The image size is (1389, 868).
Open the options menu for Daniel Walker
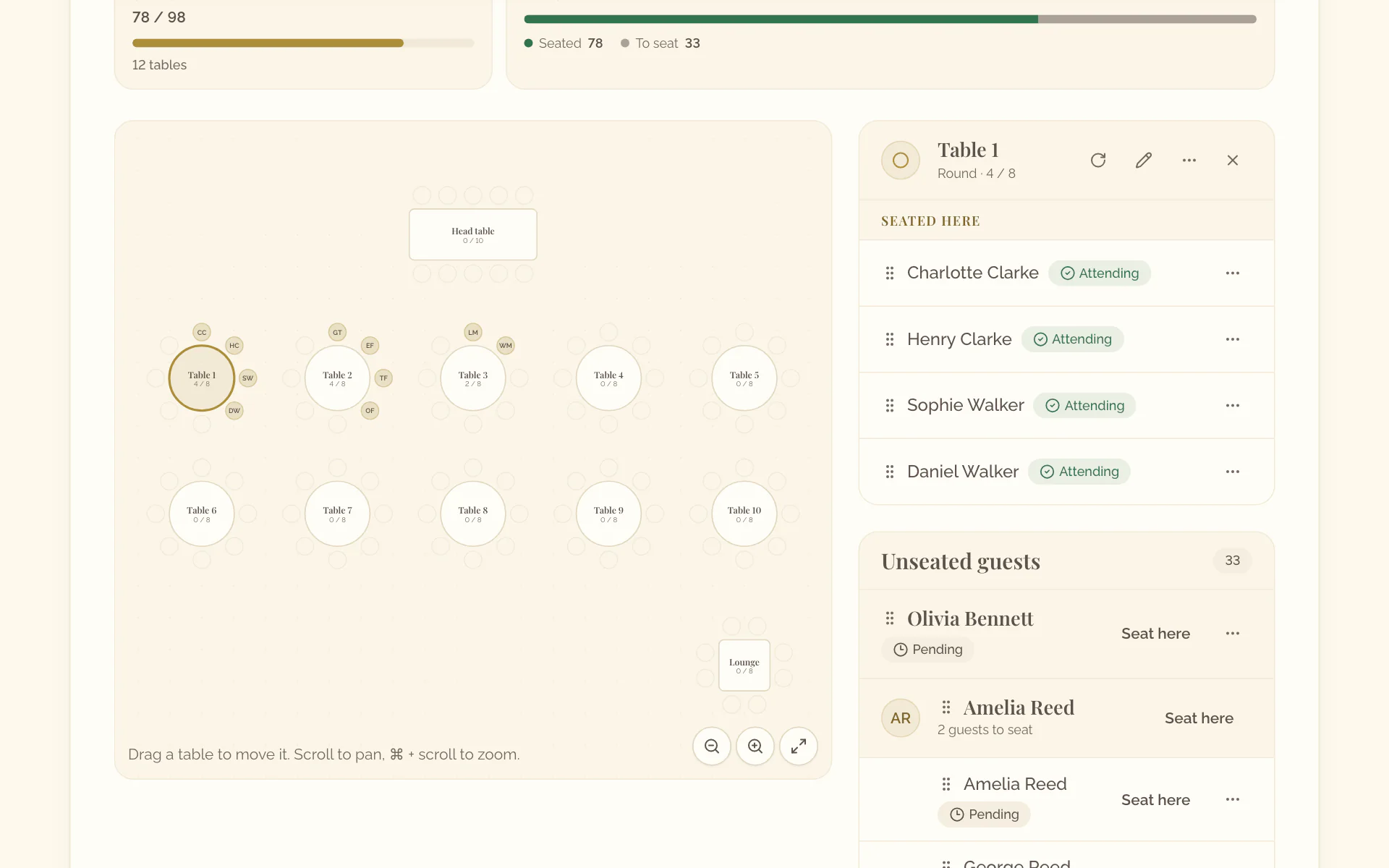click(x=1233, y=472)
